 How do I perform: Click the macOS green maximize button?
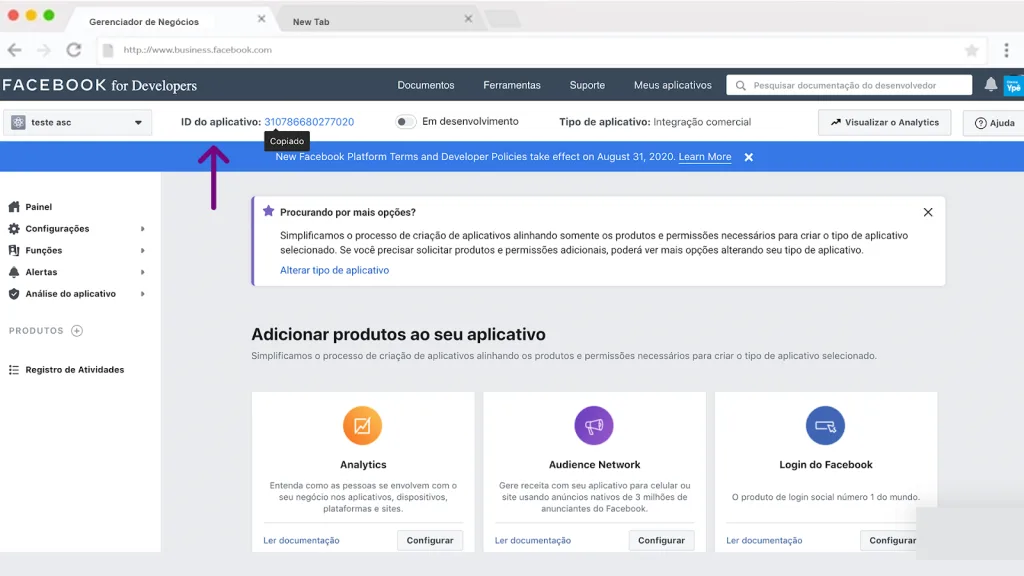pyautogui.click(x=49, y=15)
